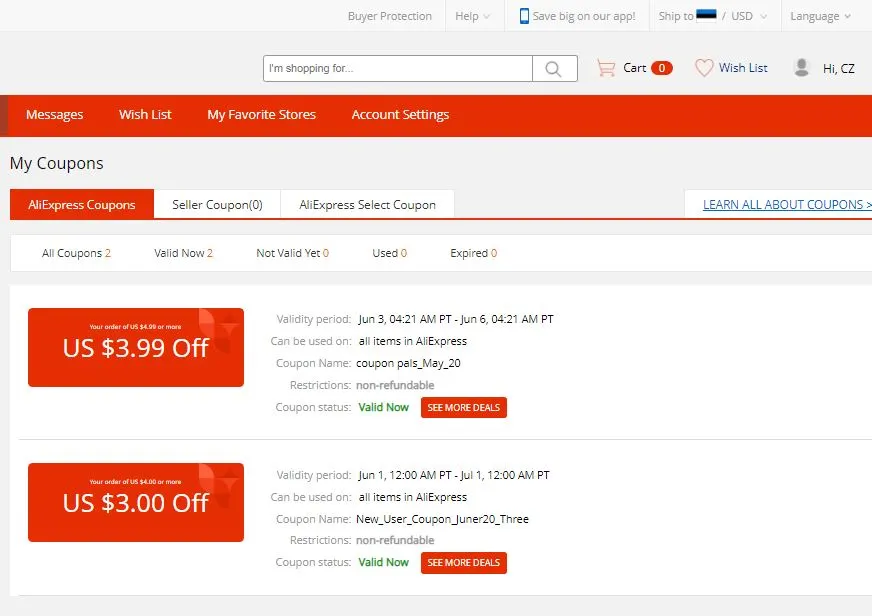
Task: Click the US $3.00 Off coupon card
Action: (x=136, y=503)
